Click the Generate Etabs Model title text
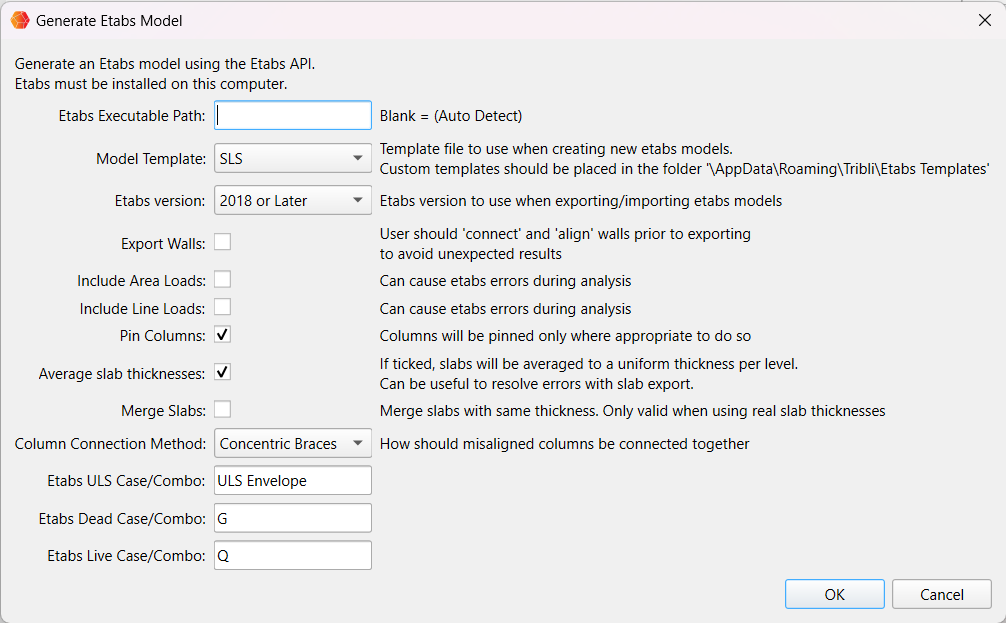 [x=109, y=20]
